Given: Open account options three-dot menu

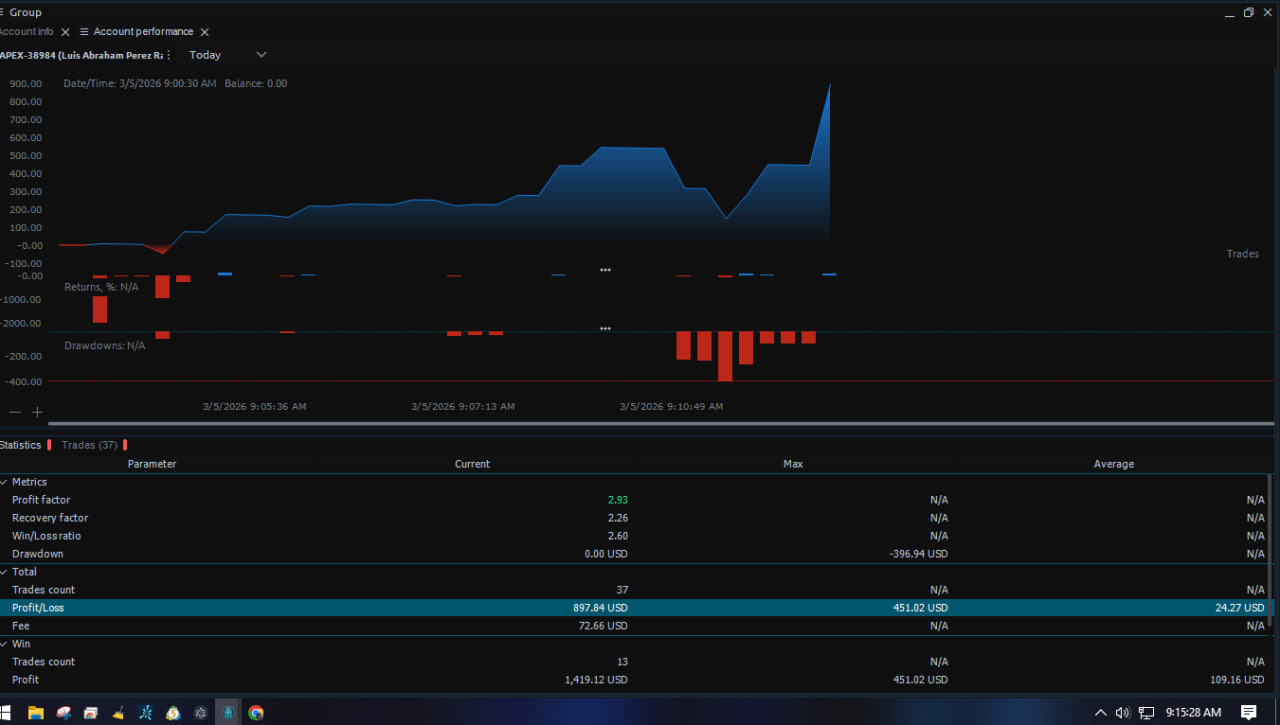Looking at the screenshot, I should point(168,55).
